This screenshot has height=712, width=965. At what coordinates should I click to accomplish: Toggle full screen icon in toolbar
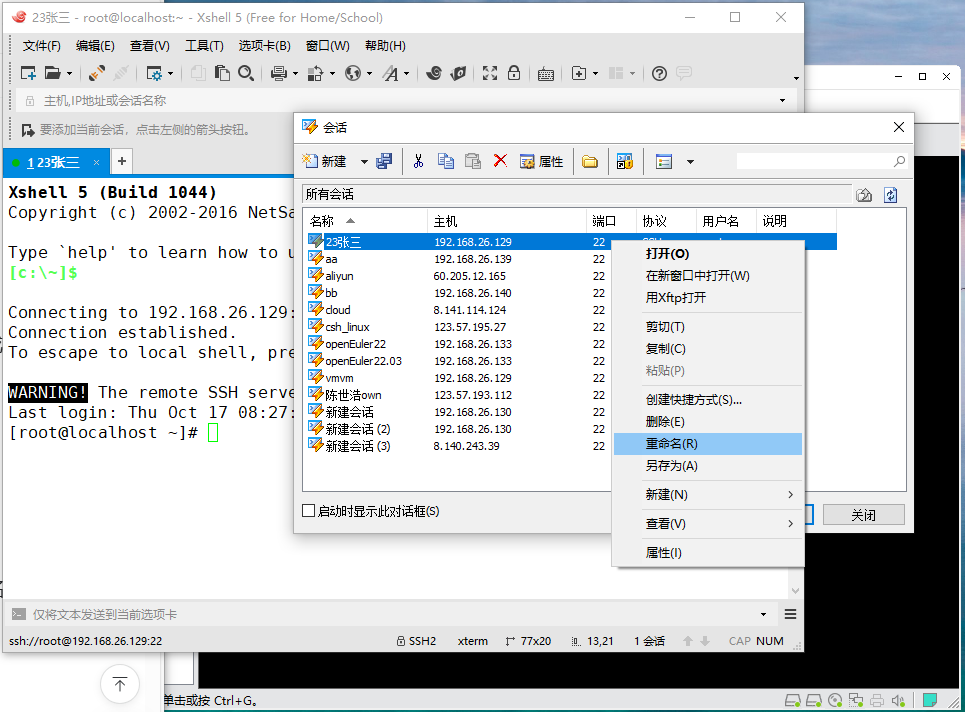(x=490, y=73)
